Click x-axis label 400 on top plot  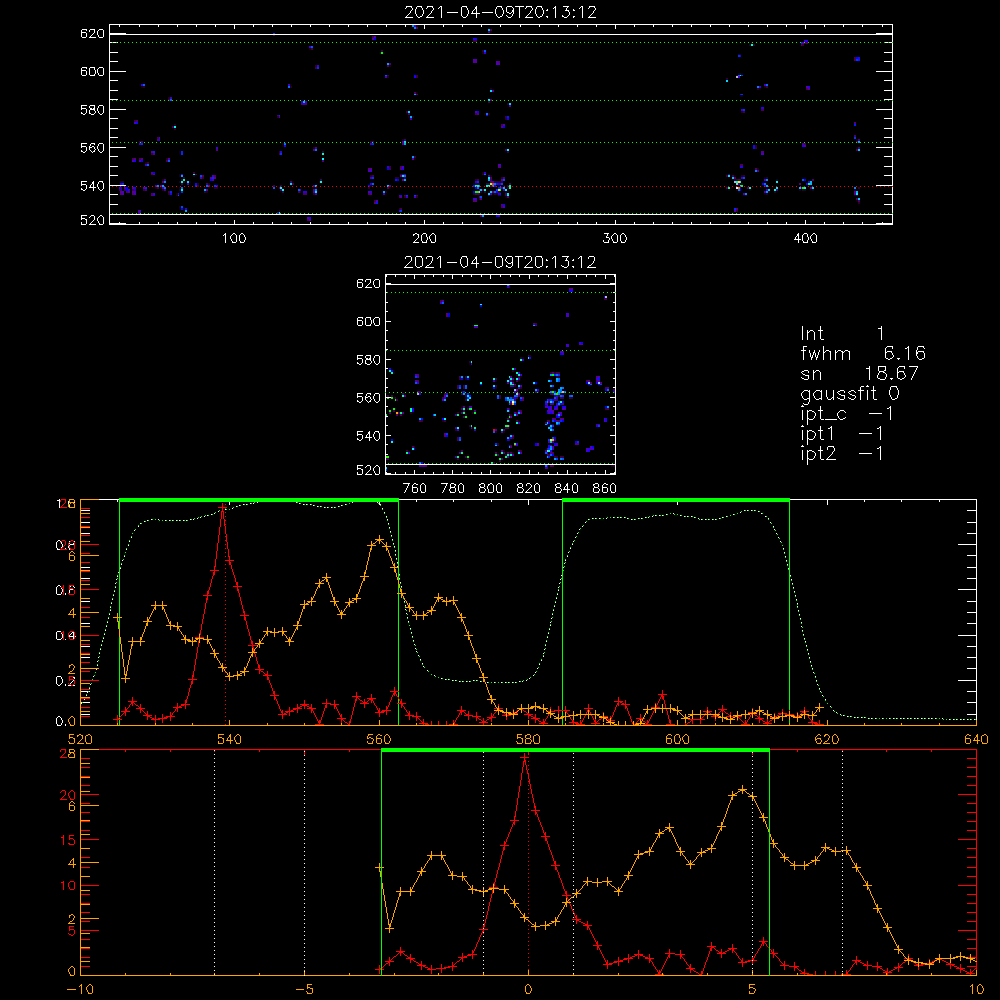point(805,239)
